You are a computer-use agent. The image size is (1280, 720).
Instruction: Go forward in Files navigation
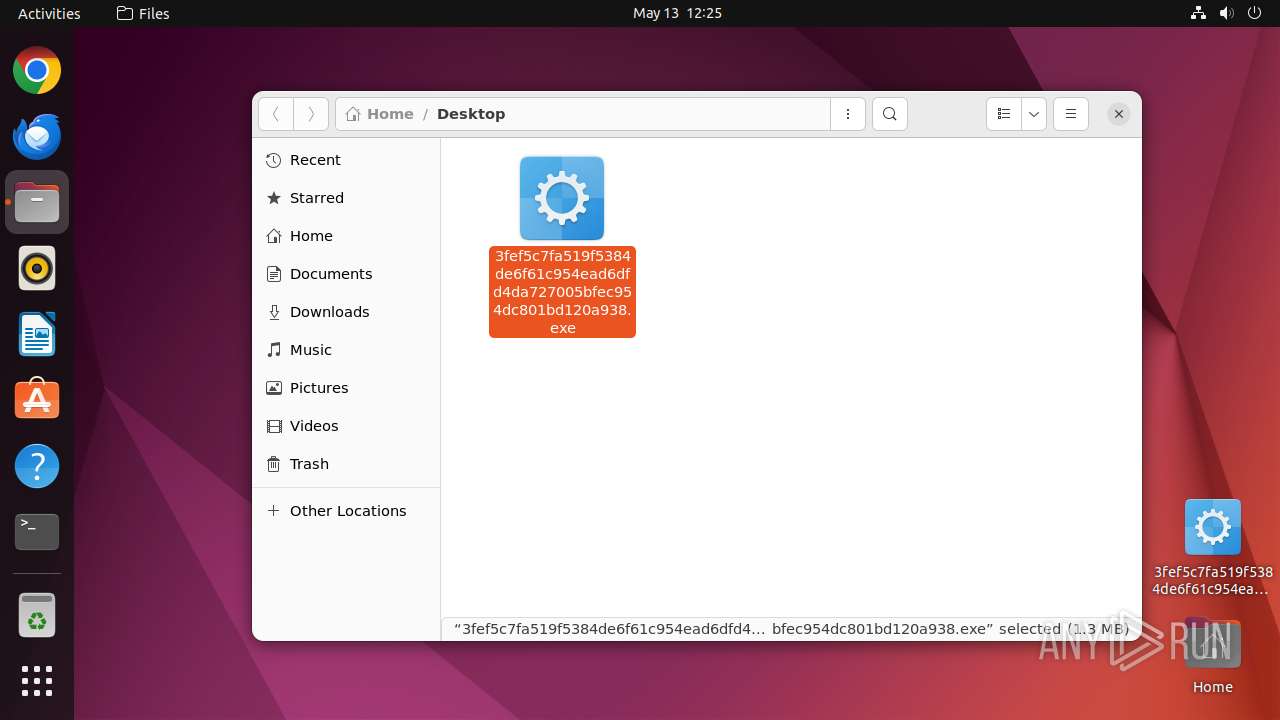pyautogui.click(x=311, y=114)
